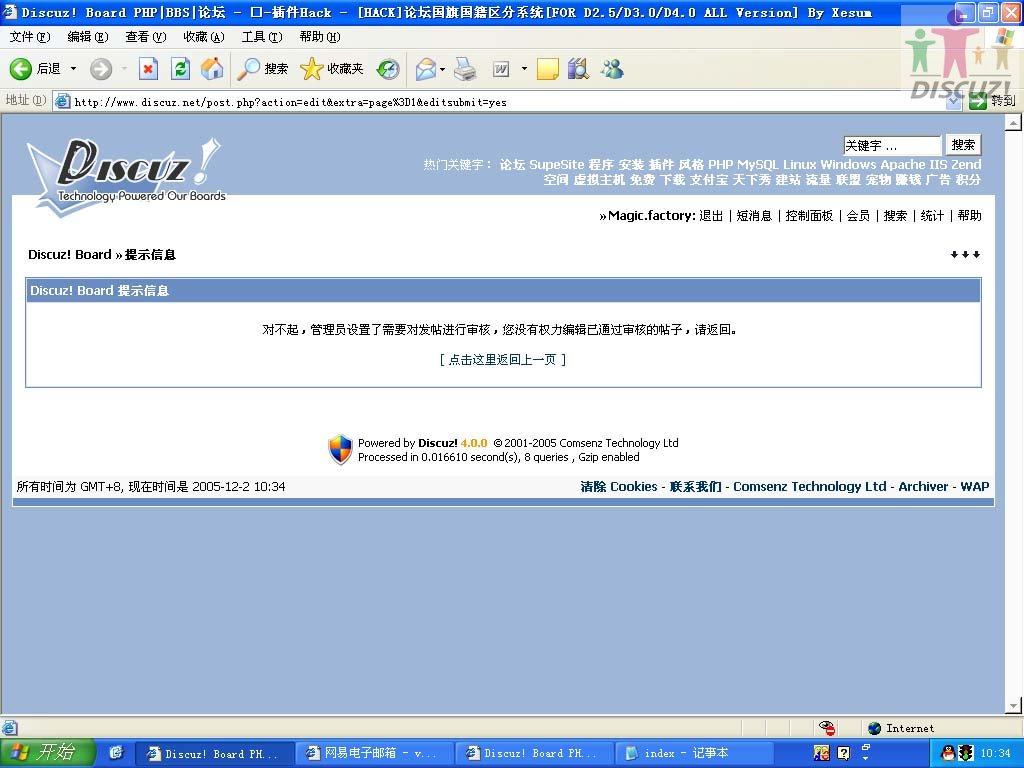The height and width of the screenshot is (768, 1024).
Task: Click the 点击这里返回上一页 link
Action: [502, 360]
